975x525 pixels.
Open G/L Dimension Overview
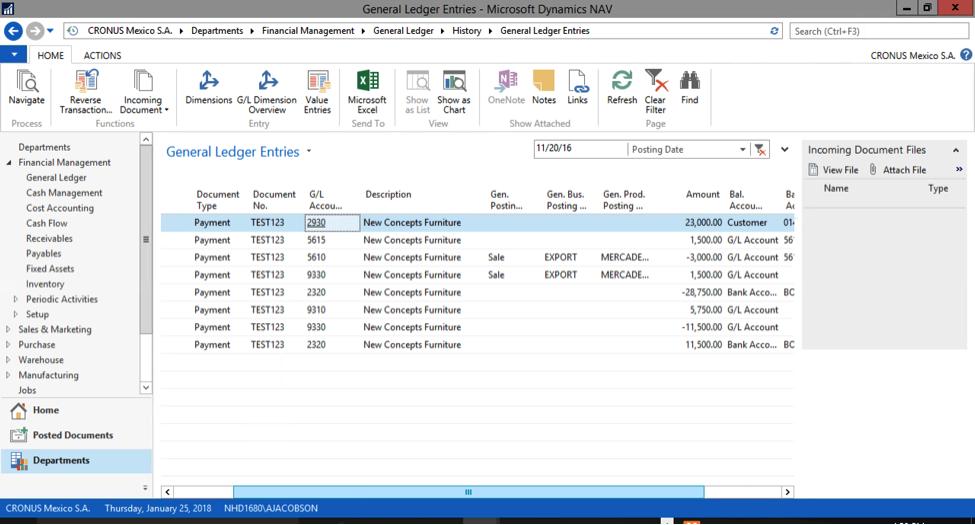click(267, 92)
